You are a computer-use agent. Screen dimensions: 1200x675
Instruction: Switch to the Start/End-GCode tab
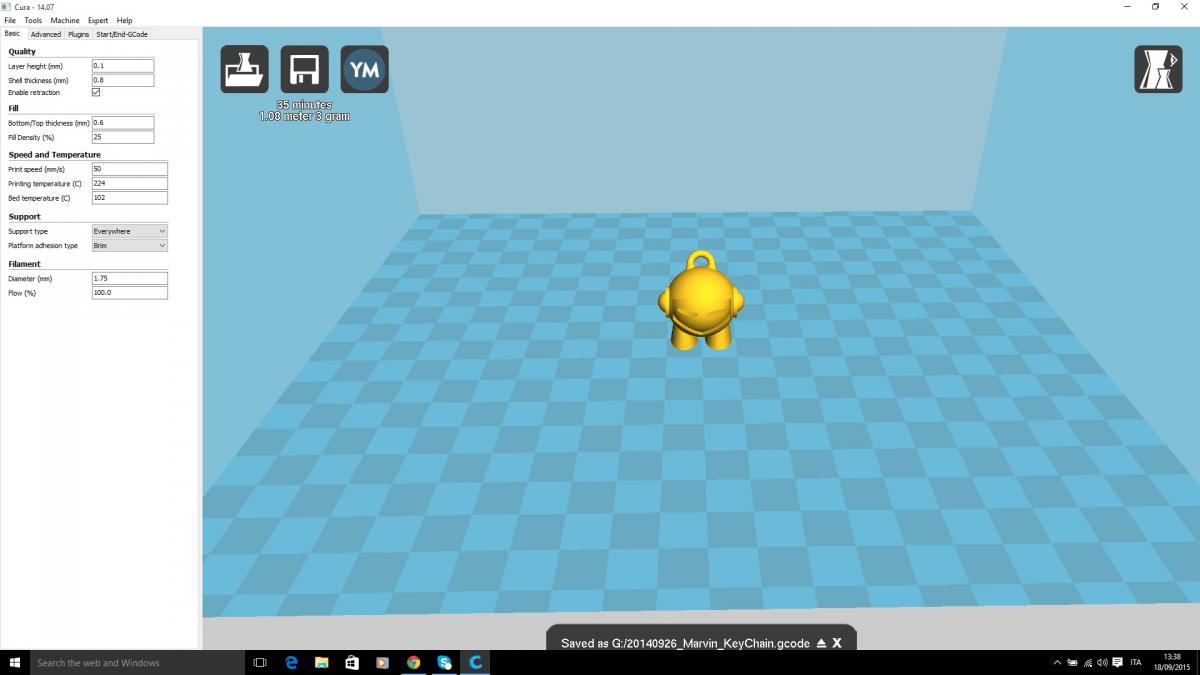click(122, 34)
